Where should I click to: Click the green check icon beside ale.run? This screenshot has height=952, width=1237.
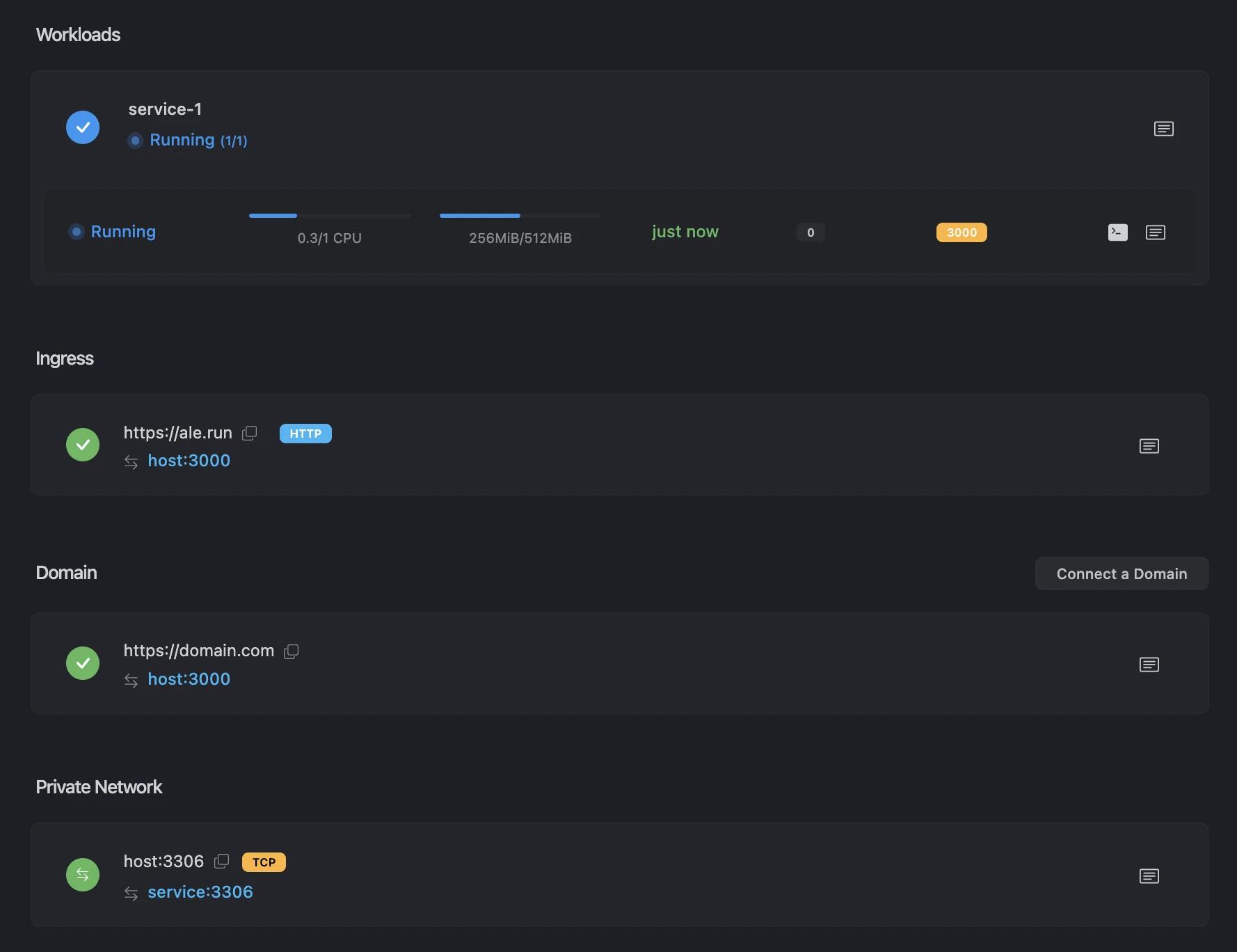pyautogui.click(x=82, y=444)
